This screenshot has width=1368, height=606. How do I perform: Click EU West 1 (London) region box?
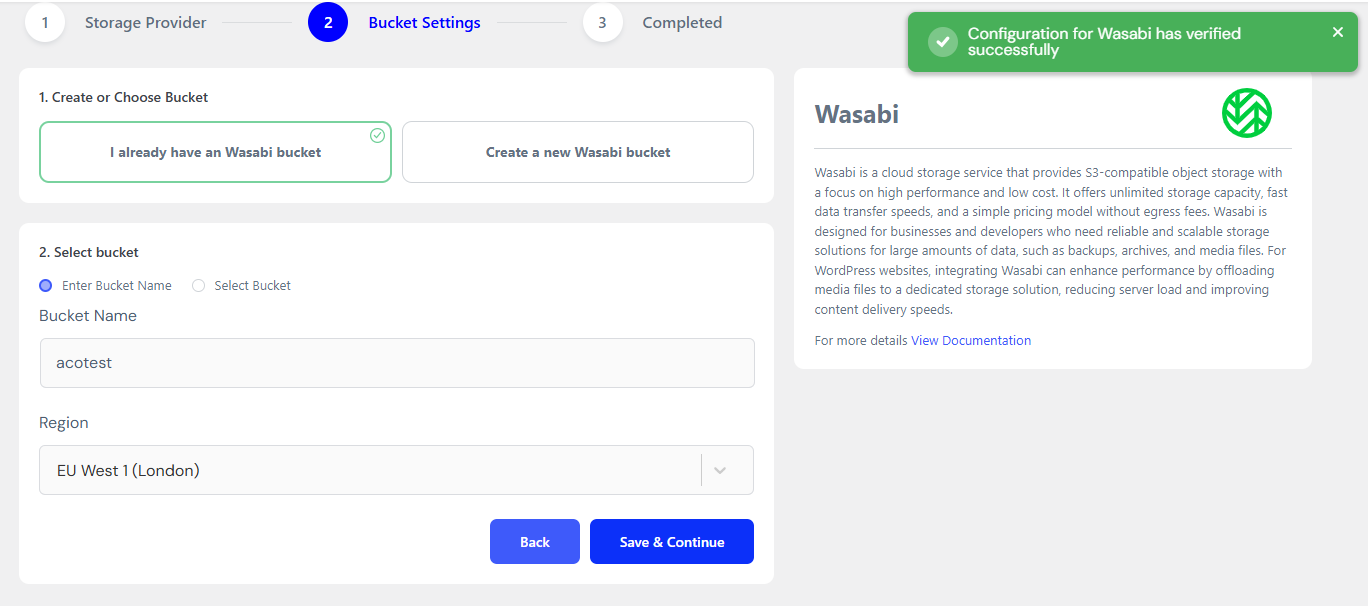pyautogui.click(x=396, y=470)
